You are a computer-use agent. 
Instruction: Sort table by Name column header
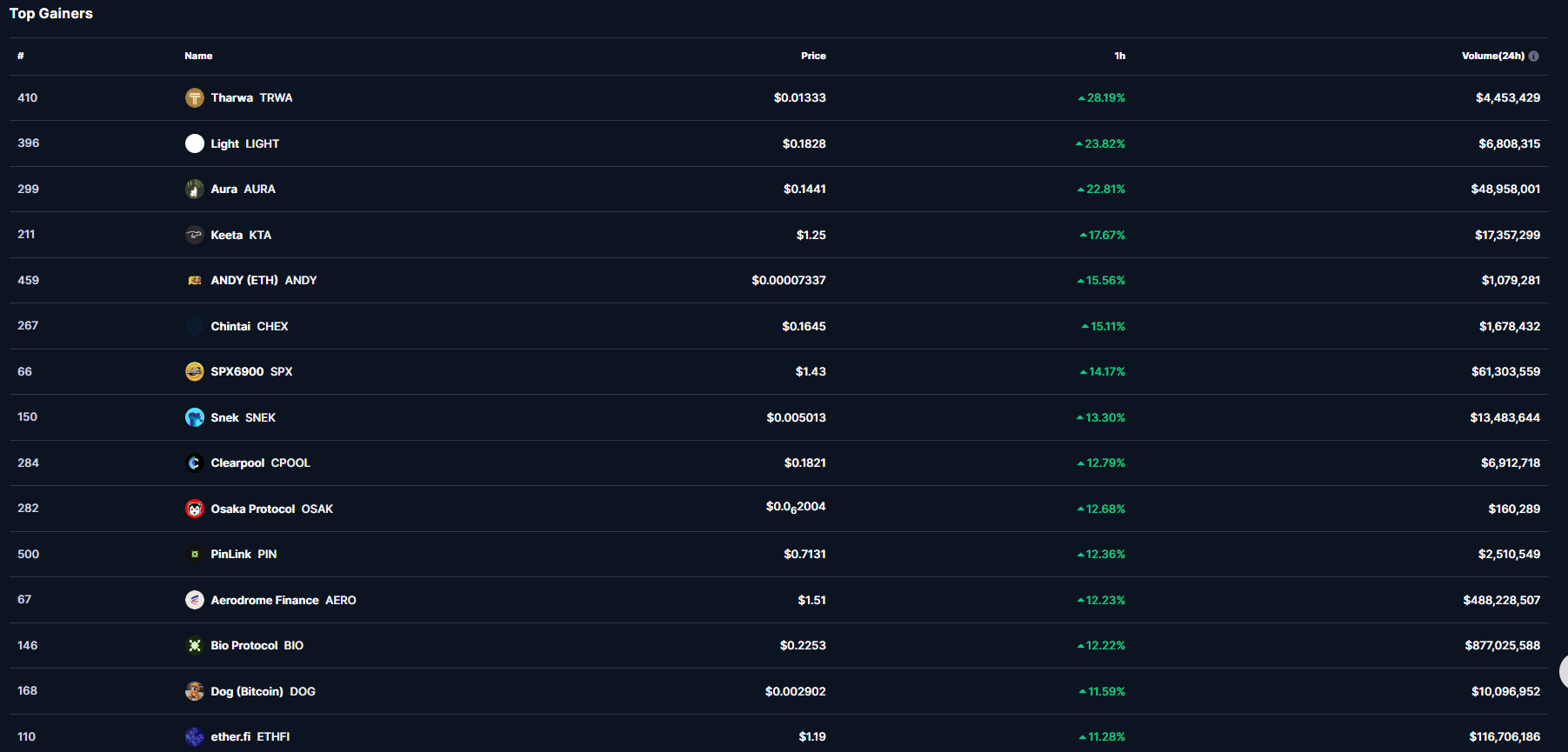tap(198, 56)
